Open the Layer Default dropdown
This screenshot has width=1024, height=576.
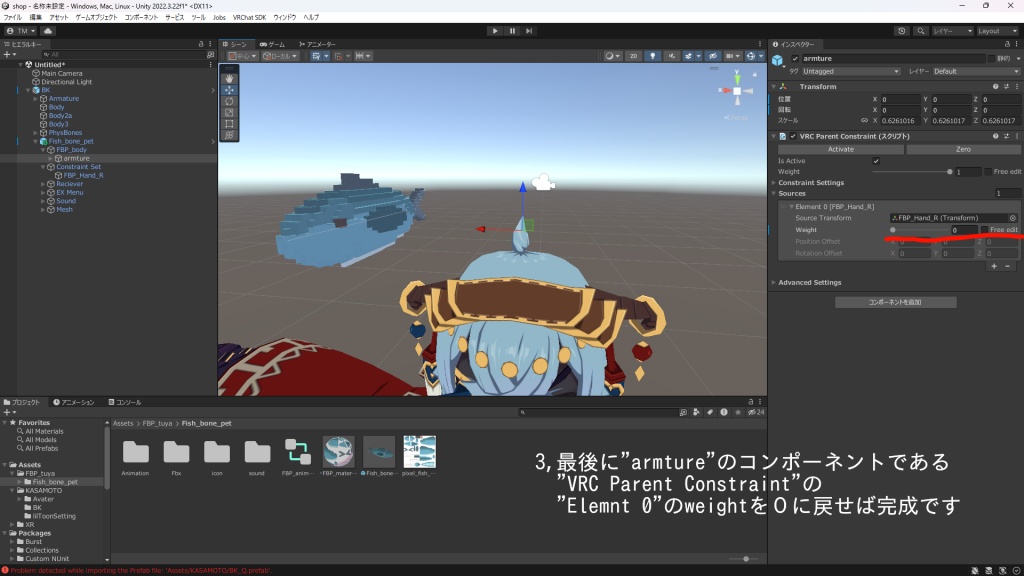pyautogui.click(x=977, y=72)
